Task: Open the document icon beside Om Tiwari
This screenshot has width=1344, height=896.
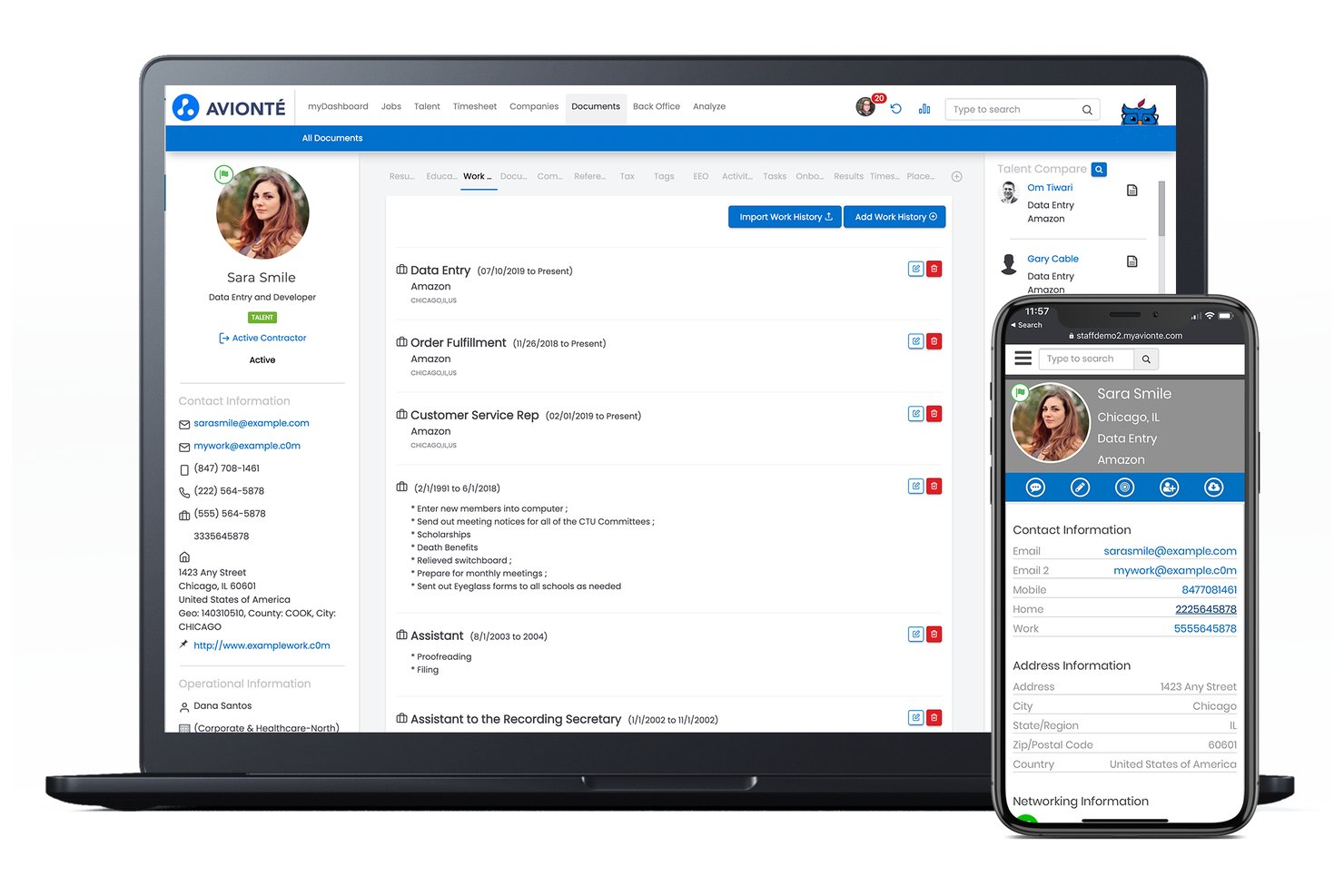Action: [x=1132, y=191]
